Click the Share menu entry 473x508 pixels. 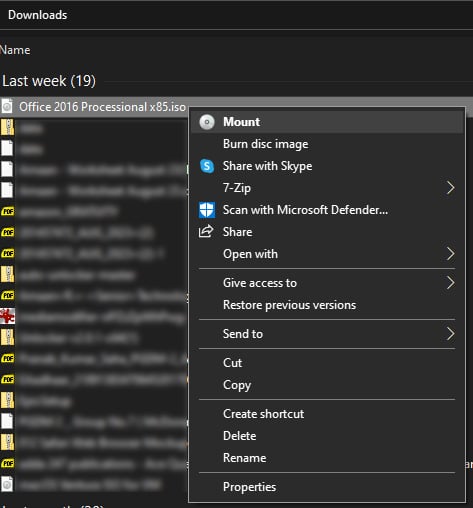pyautogui.click(x=327, y=232)
